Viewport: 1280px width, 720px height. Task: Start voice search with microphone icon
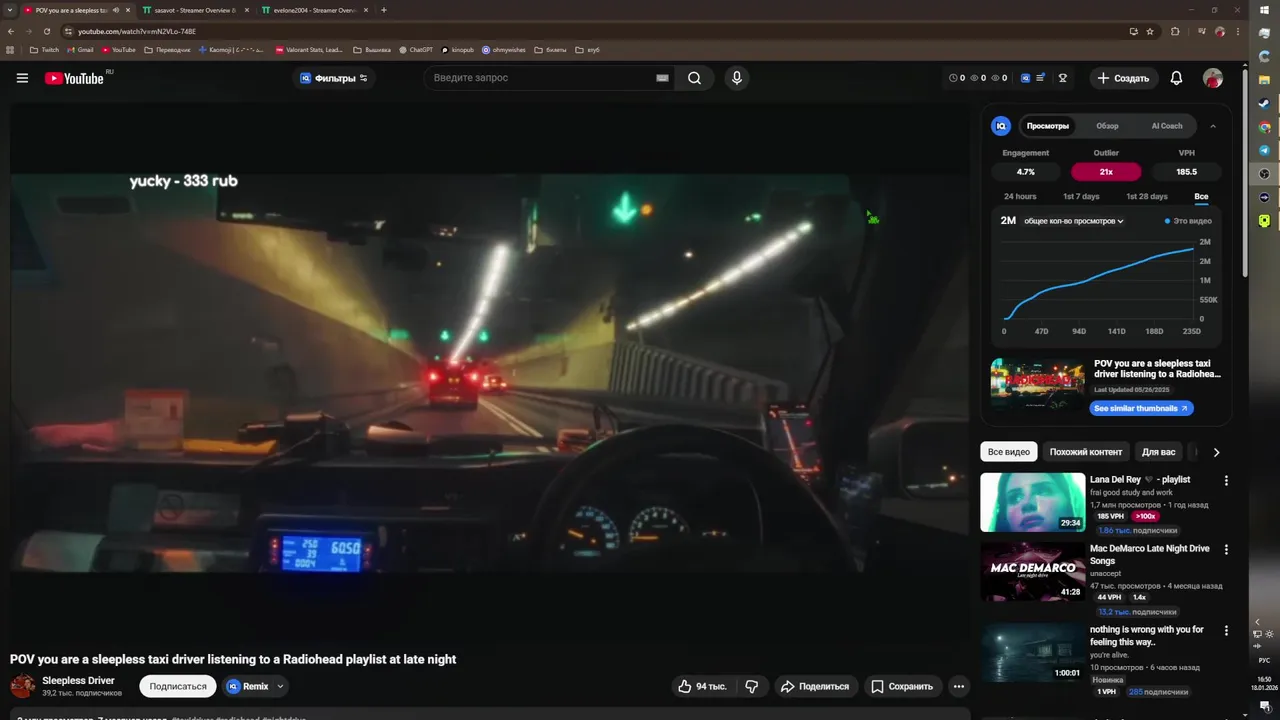pyautogui.click(x=737, y=78)
